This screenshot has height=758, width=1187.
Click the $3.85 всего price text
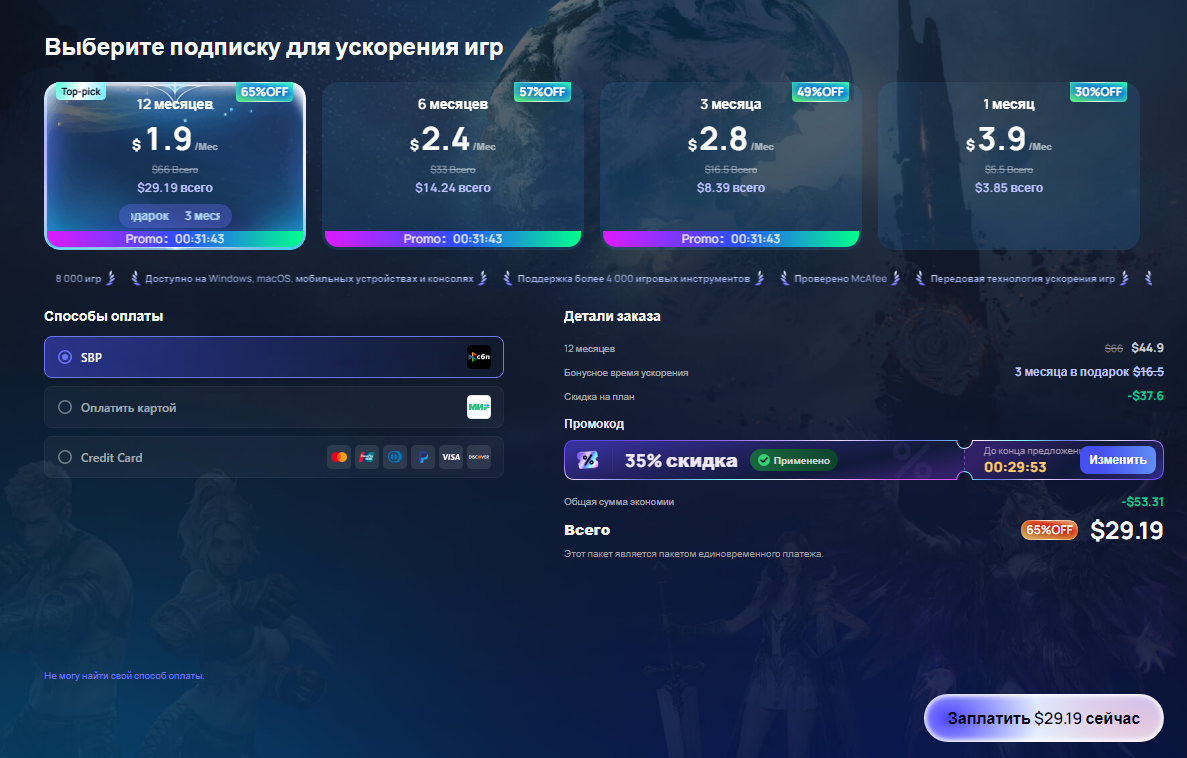click(x=1008, y=188)
